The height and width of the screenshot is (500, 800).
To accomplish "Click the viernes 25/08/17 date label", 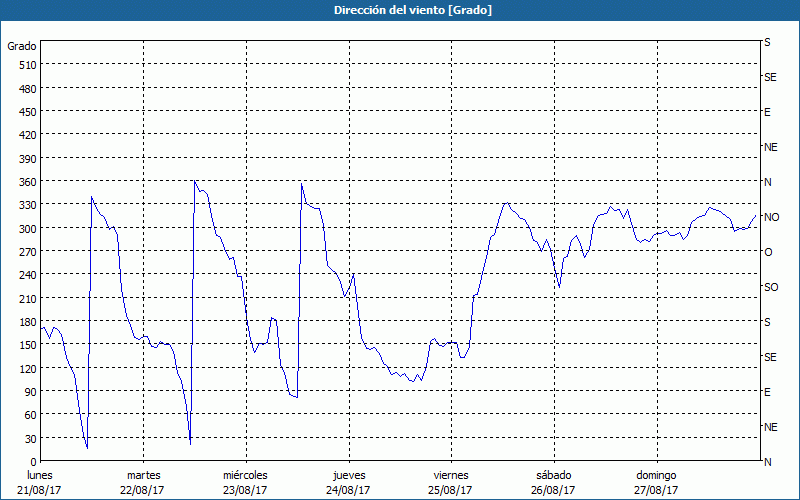I will [450, 482].
